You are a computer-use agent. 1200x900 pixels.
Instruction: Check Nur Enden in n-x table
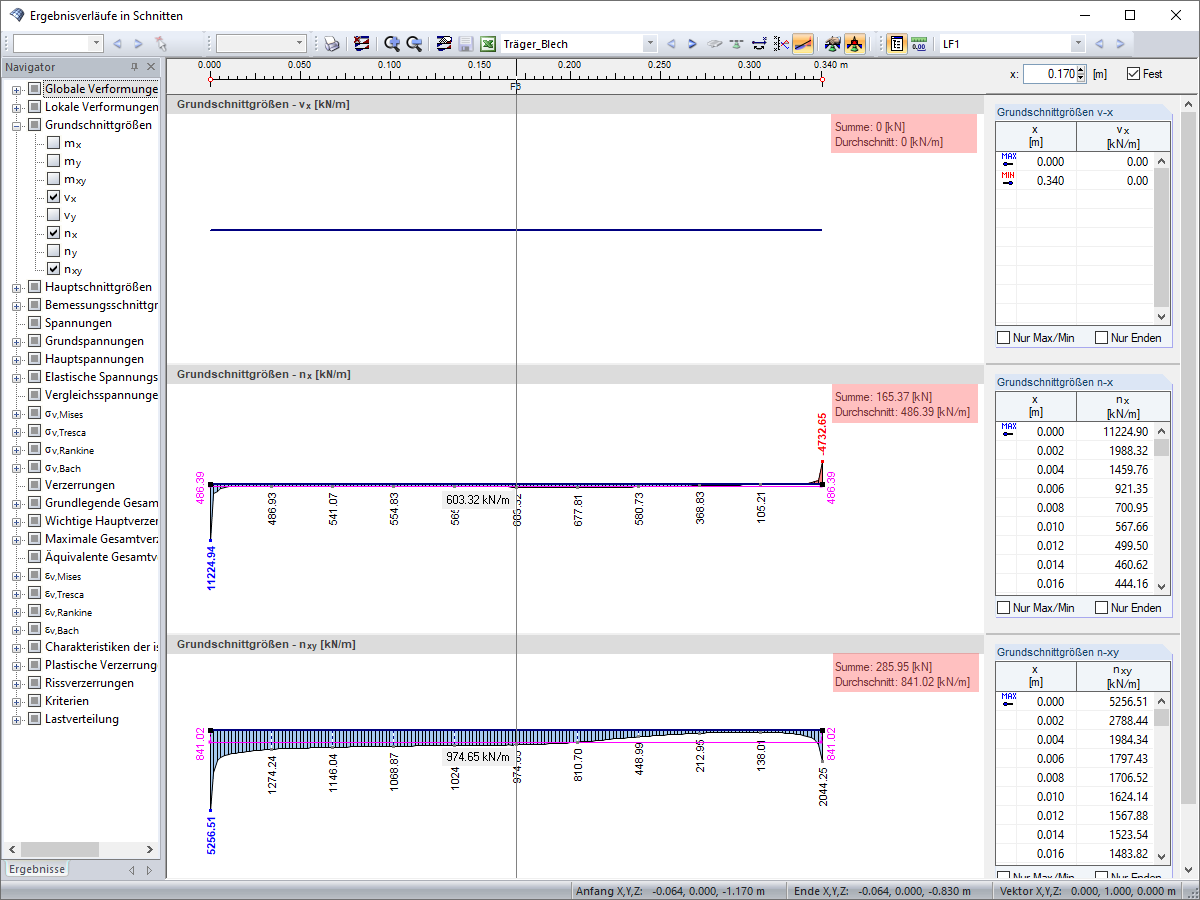point(1102,608)
